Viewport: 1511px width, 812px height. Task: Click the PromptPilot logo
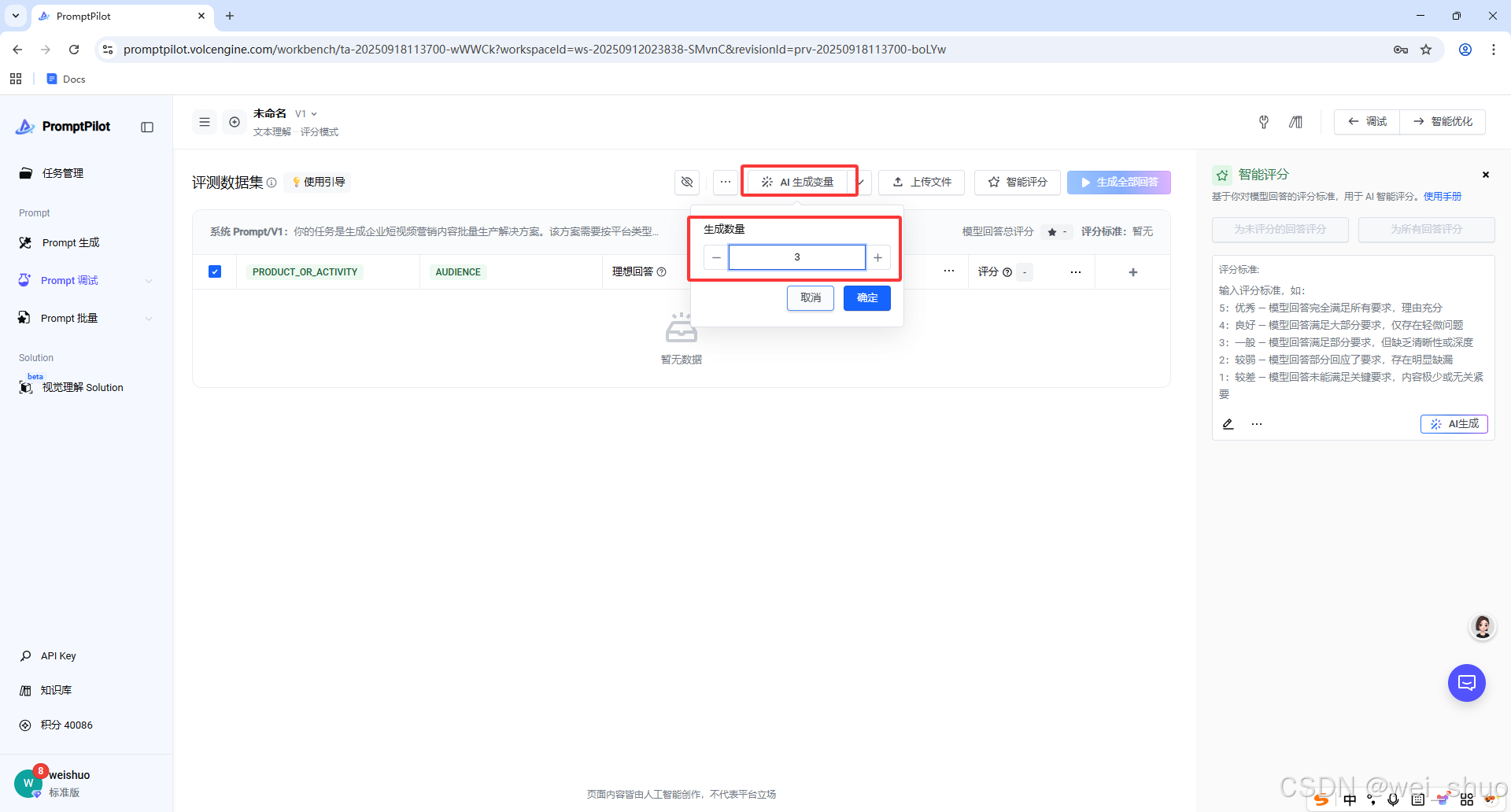tap(63, 127)
